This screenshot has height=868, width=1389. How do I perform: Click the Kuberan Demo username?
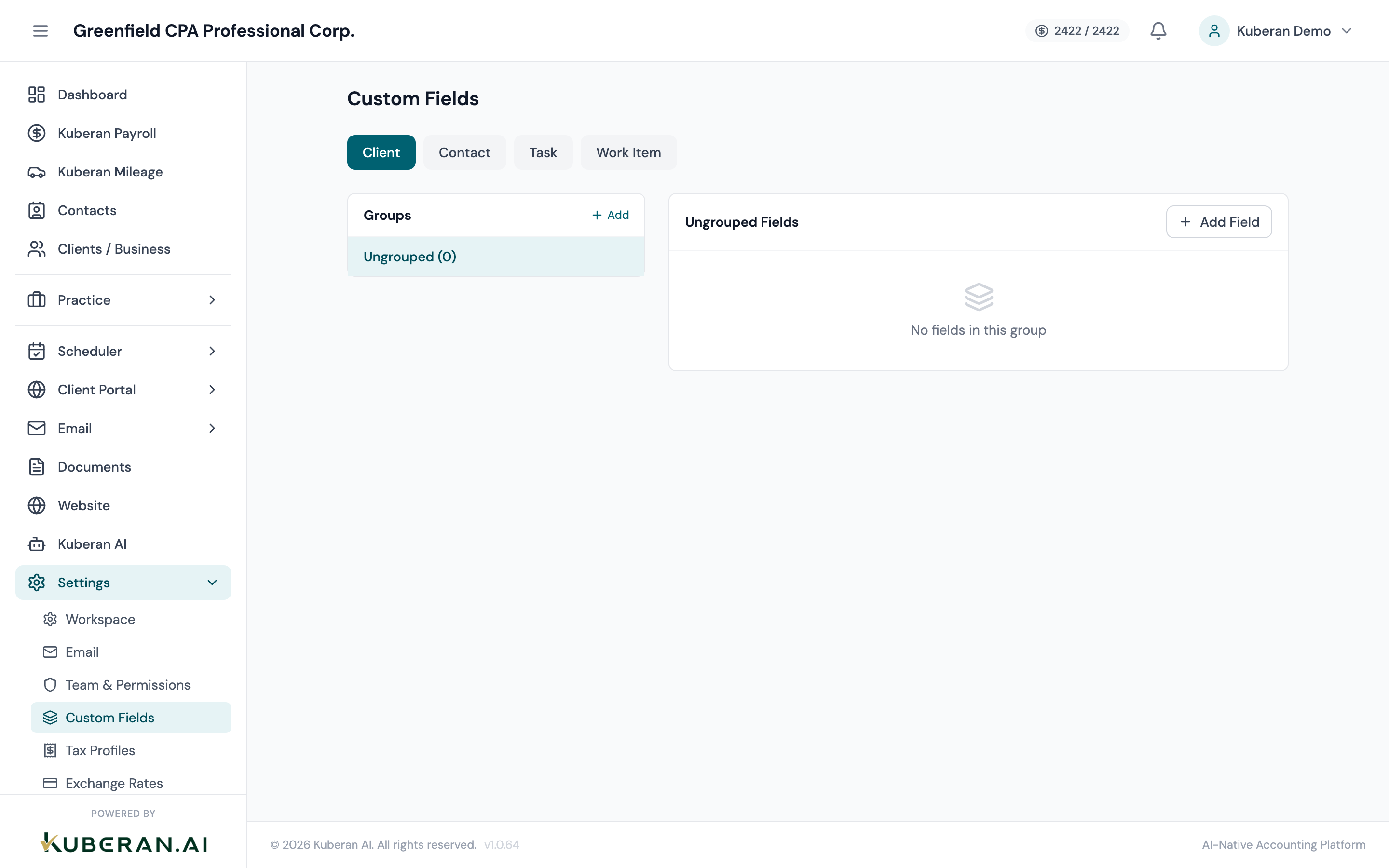click(x=1283, y=31)
